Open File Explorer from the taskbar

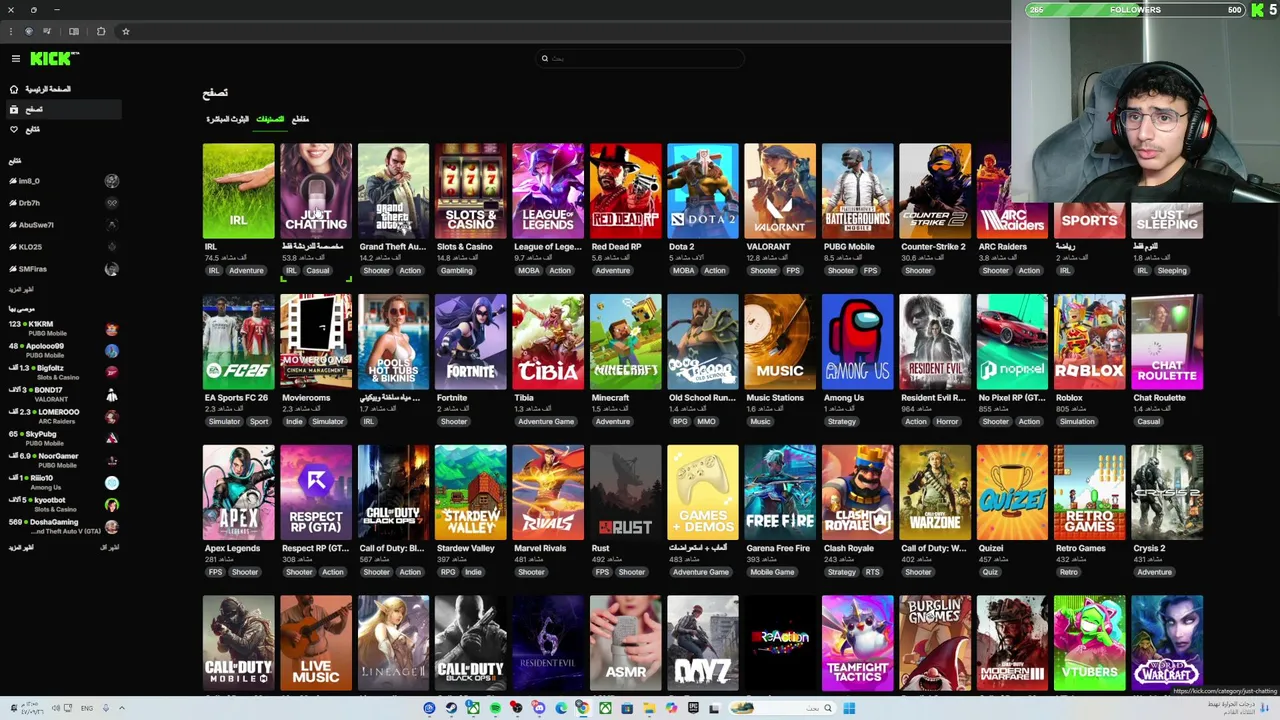coord(649,708)
